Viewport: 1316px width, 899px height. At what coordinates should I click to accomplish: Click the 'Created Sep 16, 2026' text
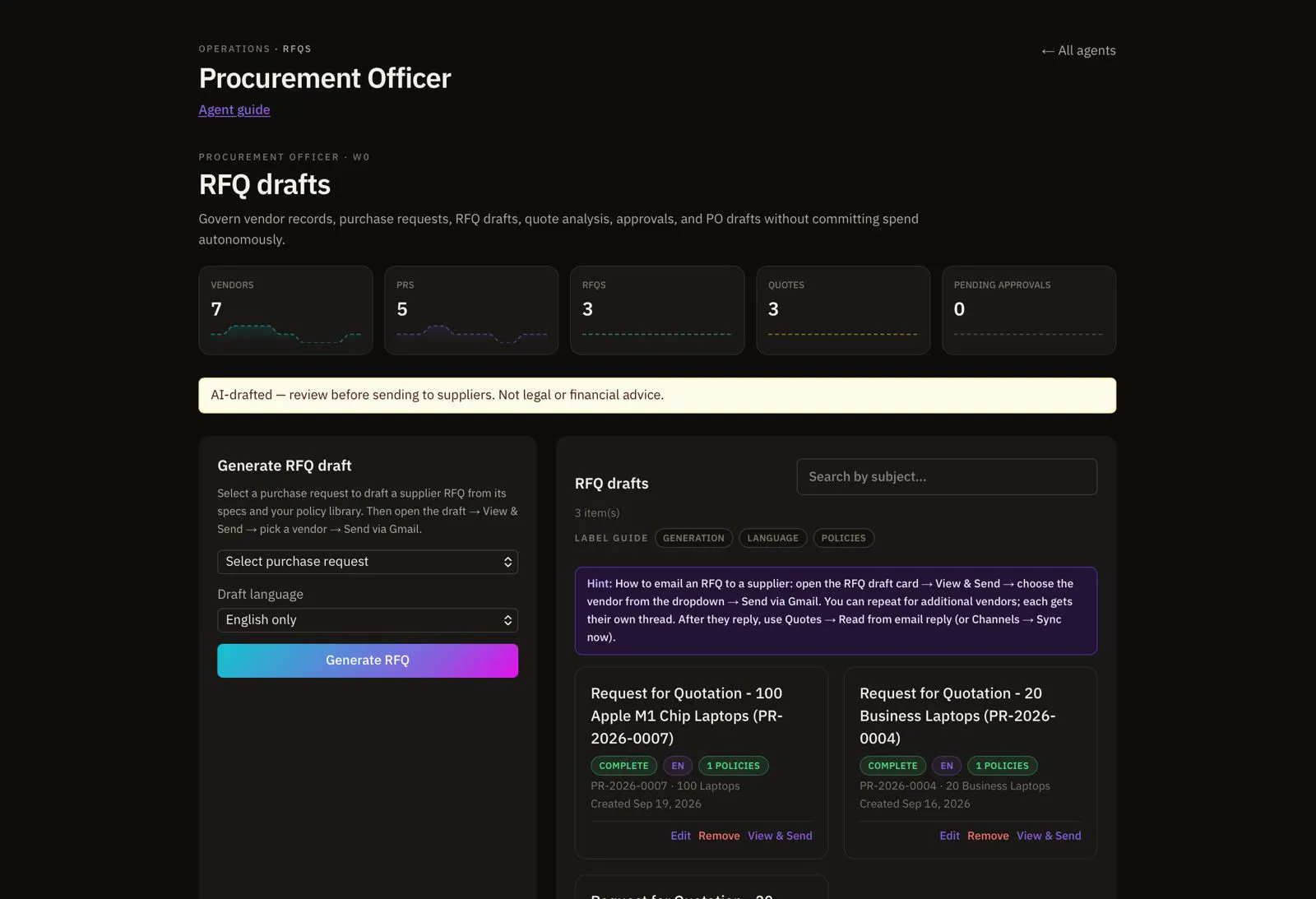915,804
